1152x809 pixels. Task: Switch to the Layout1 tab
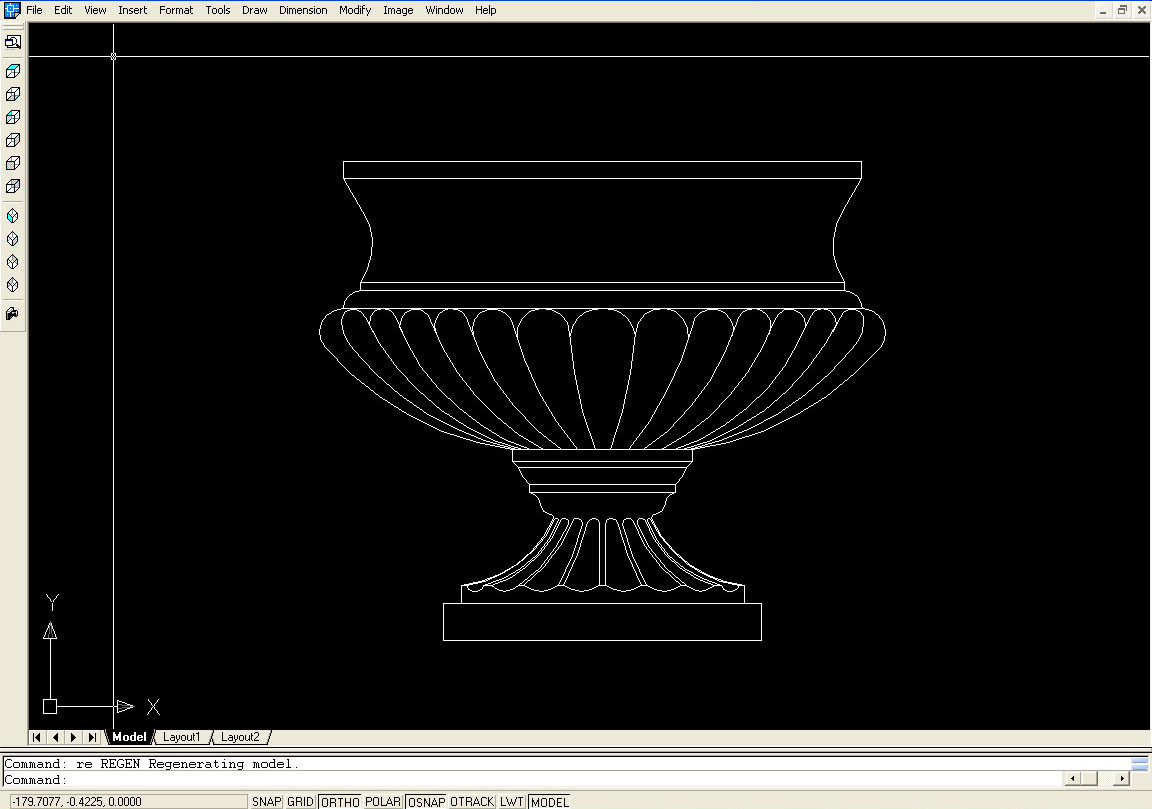coord(182,737)
